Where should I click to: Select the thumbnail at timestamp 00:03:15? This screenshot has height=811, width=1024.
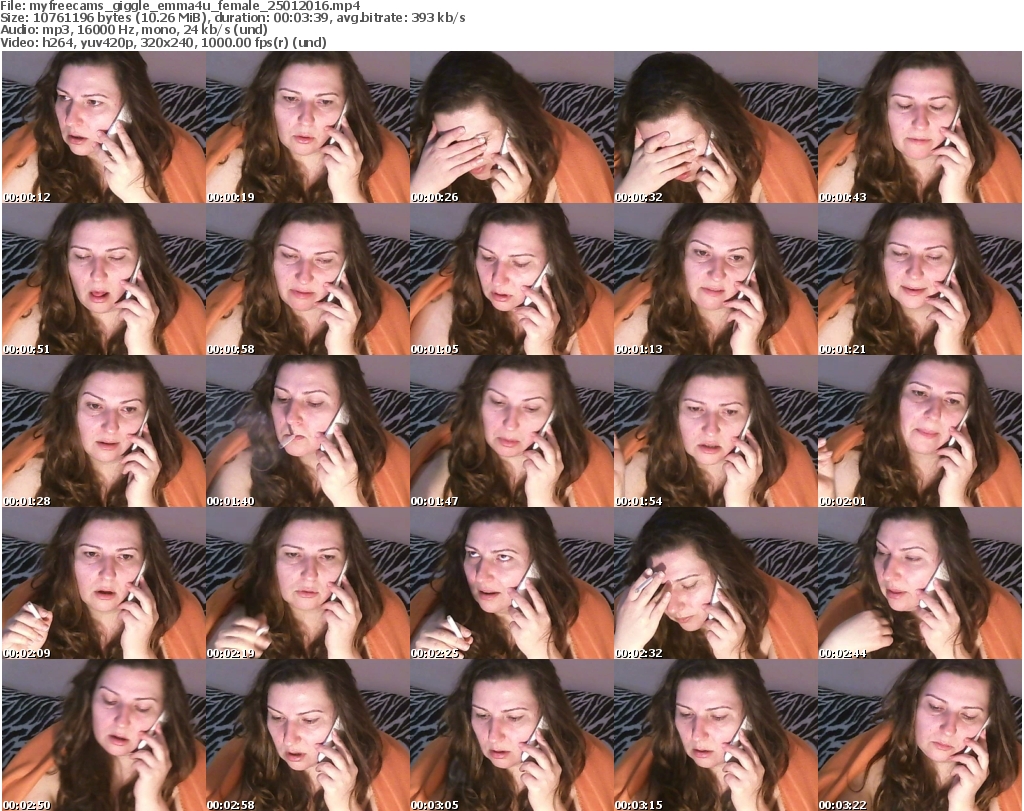tap(715, 735)
